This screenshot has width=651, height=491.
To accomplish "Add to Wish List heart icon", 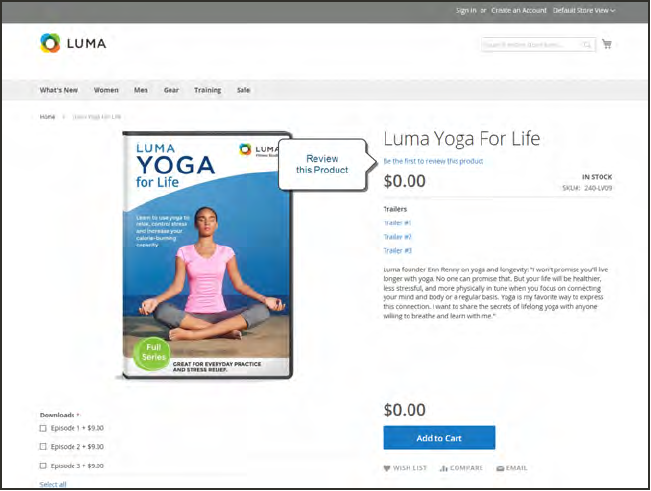I will [x=387, y=468].
